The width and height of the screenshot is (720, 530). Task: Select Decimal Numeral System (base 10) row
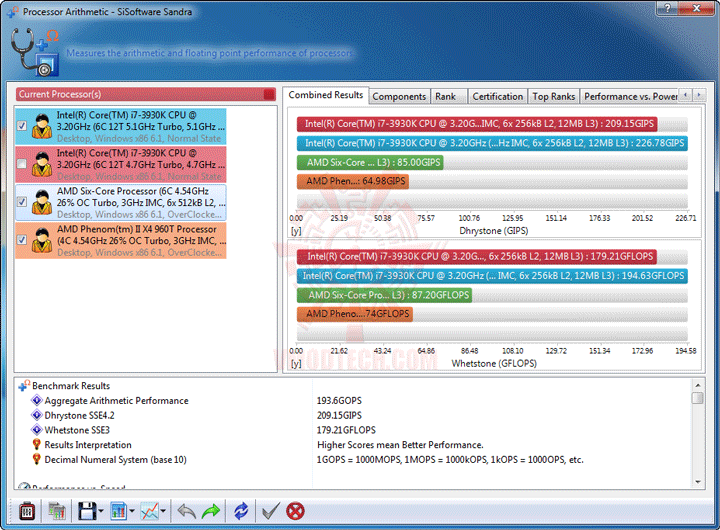click(354, 459)
